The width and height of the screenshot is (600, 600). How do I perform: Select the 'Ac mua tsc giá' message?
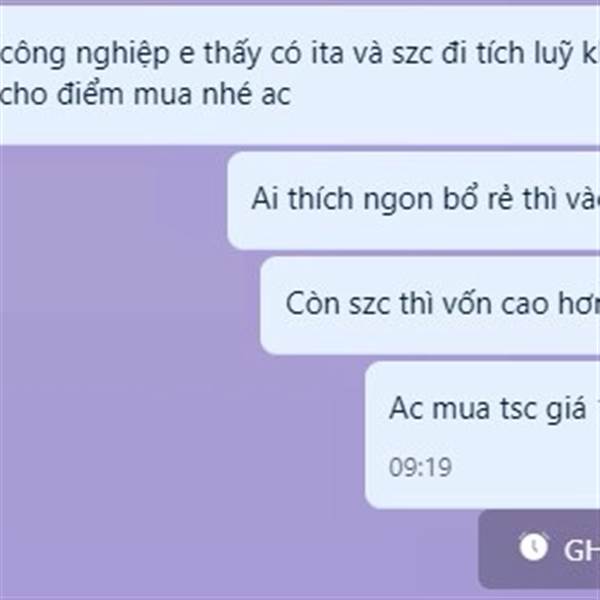[x=483, y=435]
